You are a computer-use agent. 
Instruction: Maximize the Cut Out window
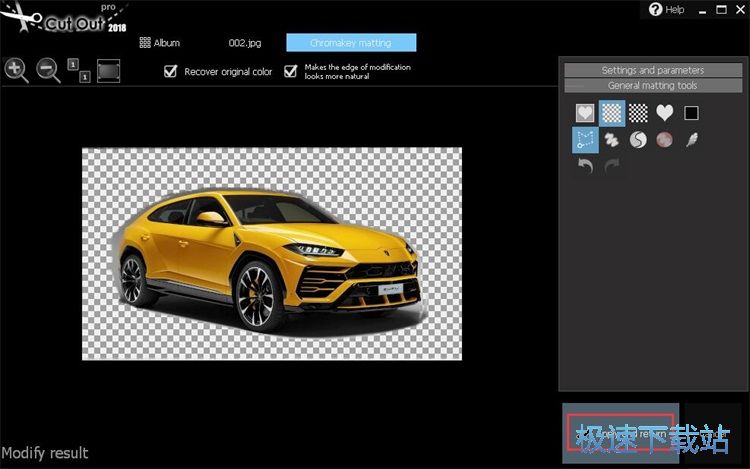click(x=721, y=10)
